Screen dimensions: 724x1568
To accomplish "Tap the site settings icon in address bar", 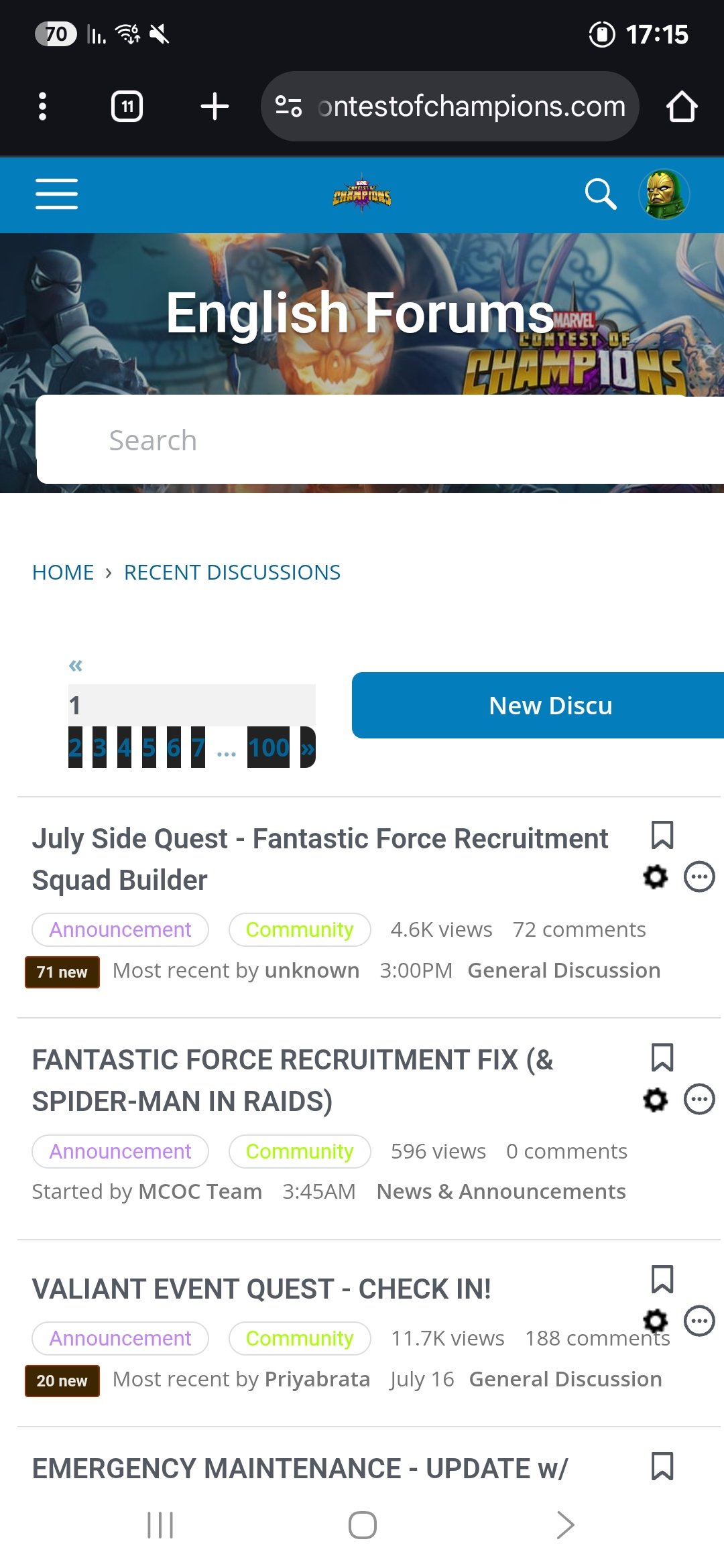I will [x=289, y=106].
